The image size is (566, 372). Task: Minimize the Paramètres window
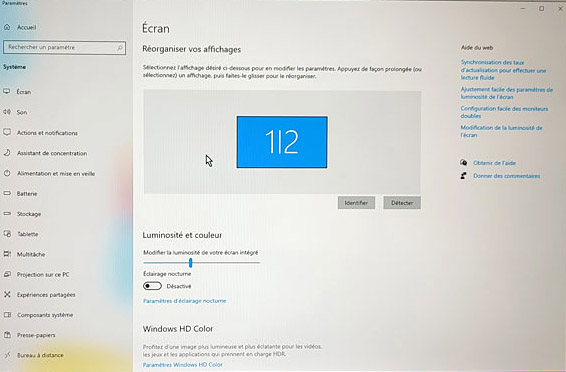523,8
